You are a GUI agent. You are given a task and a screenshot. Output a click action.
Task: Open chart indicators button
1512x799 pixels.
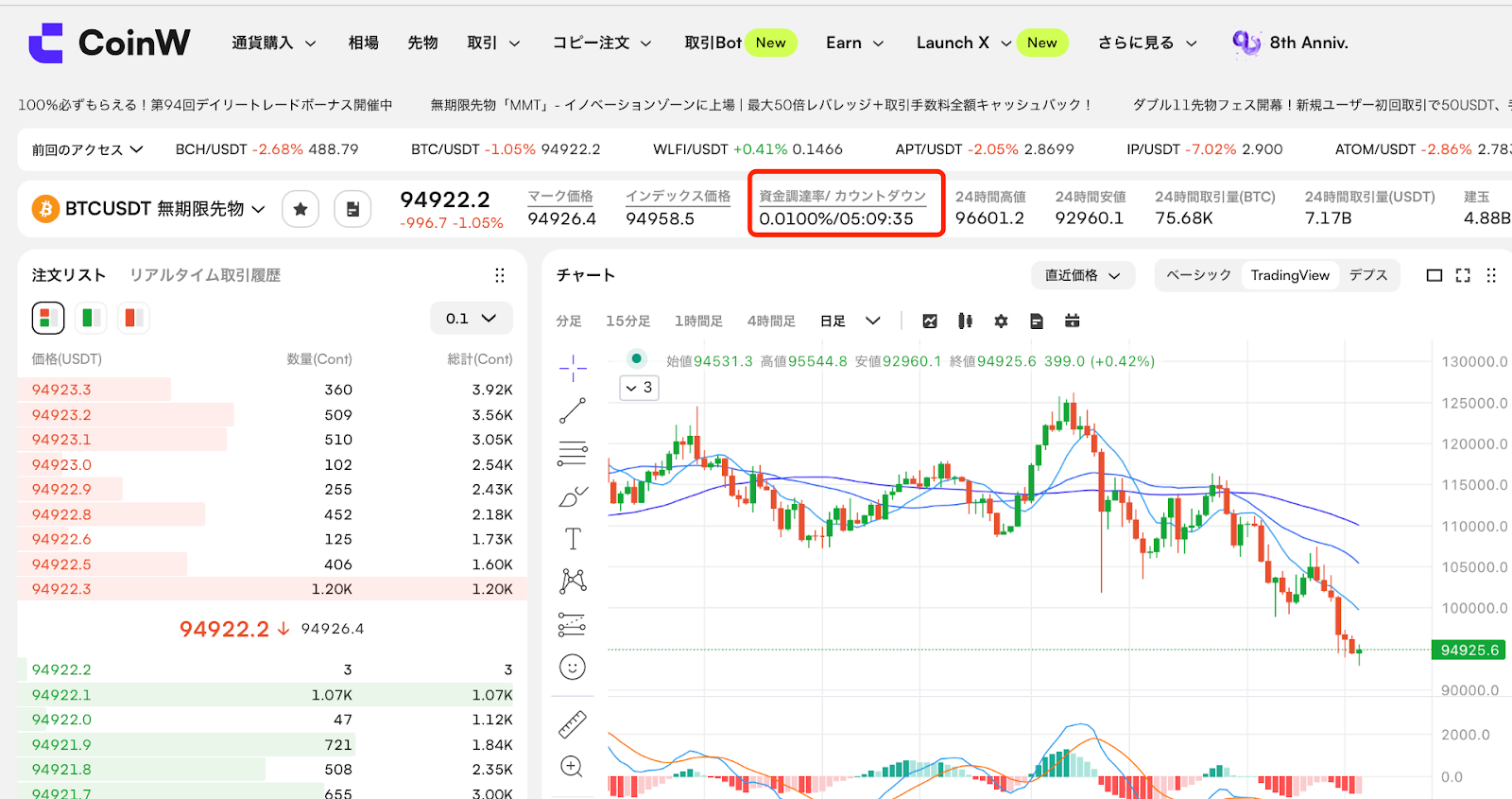pos(930,321)
